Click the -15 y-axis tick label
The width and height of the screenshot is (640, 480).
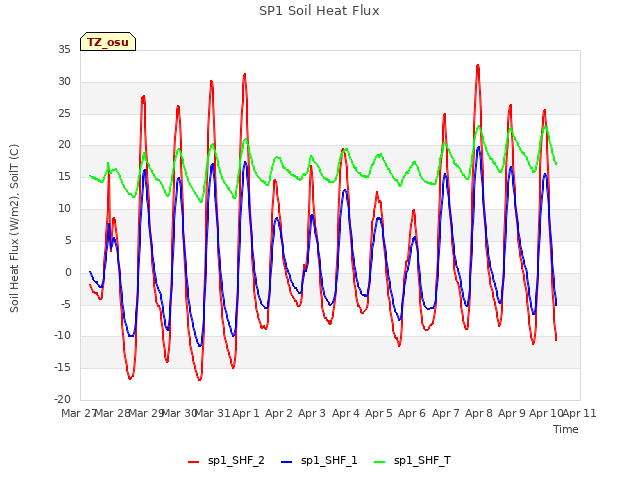(63, 368)
